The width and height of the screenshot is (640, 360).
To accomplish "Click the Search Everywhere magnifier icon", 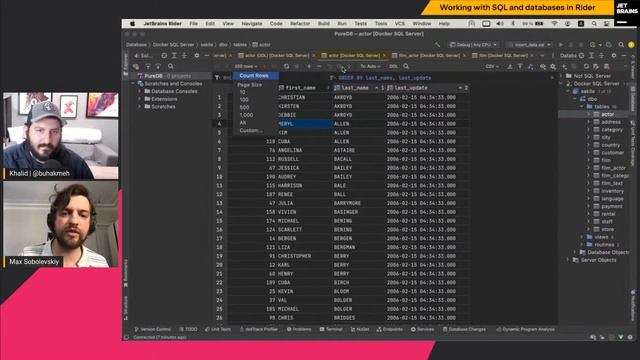I will (621, 44).
